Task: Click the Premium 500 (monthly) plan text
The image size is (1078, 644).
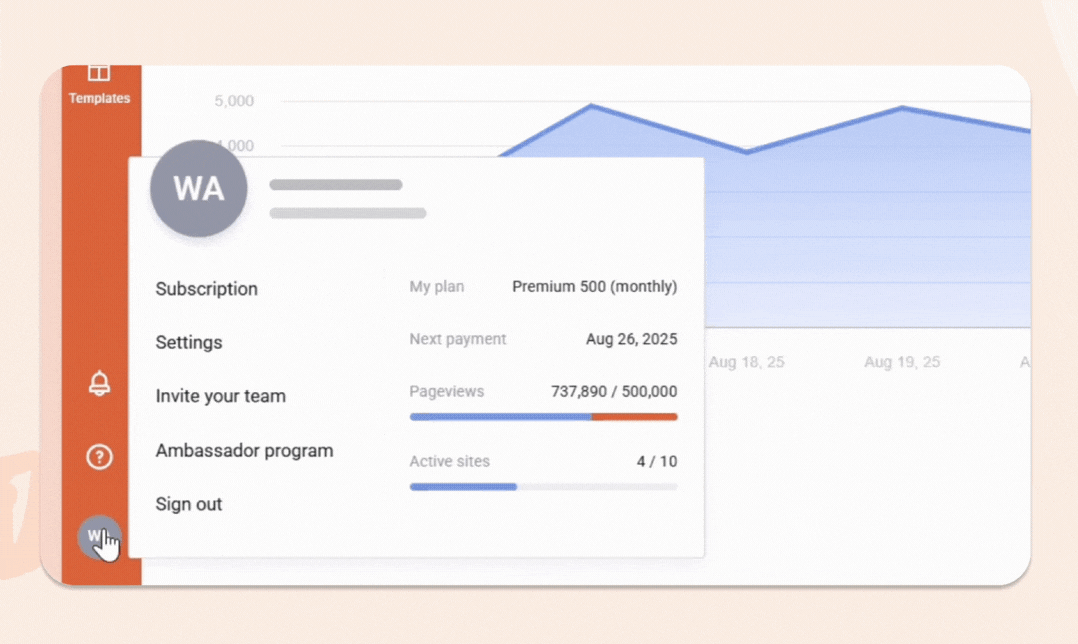Action: (x=594, y=287)
